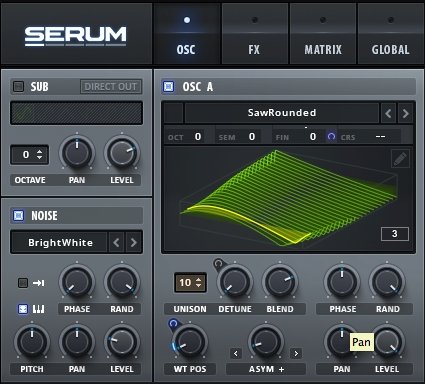Click the Noise Level knob
Image resolution: width=425 pixels, height=384 pixels.
pyautogui.click(x=122, y=342)
